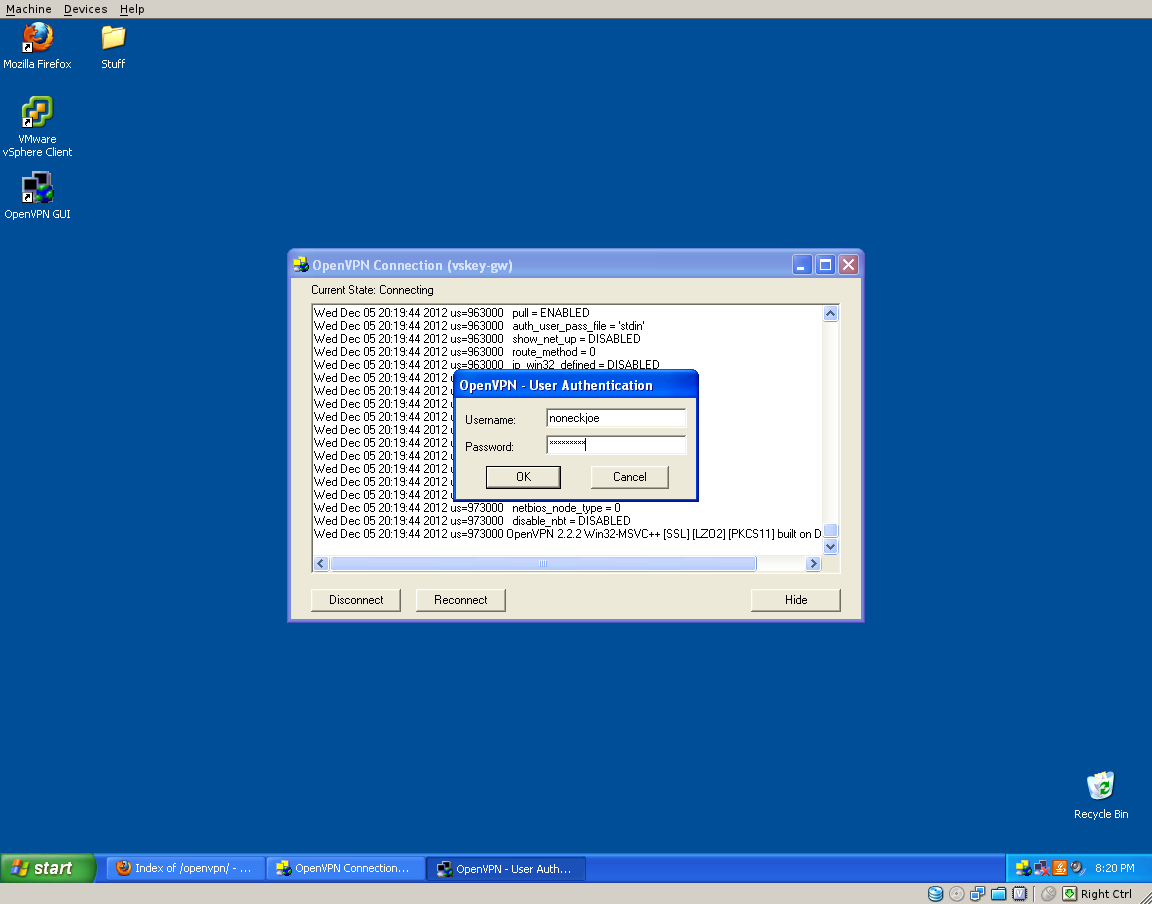Open the Windows Start menu
The height and width of the screenshot is (904, 1152).
tap(48, 868)
